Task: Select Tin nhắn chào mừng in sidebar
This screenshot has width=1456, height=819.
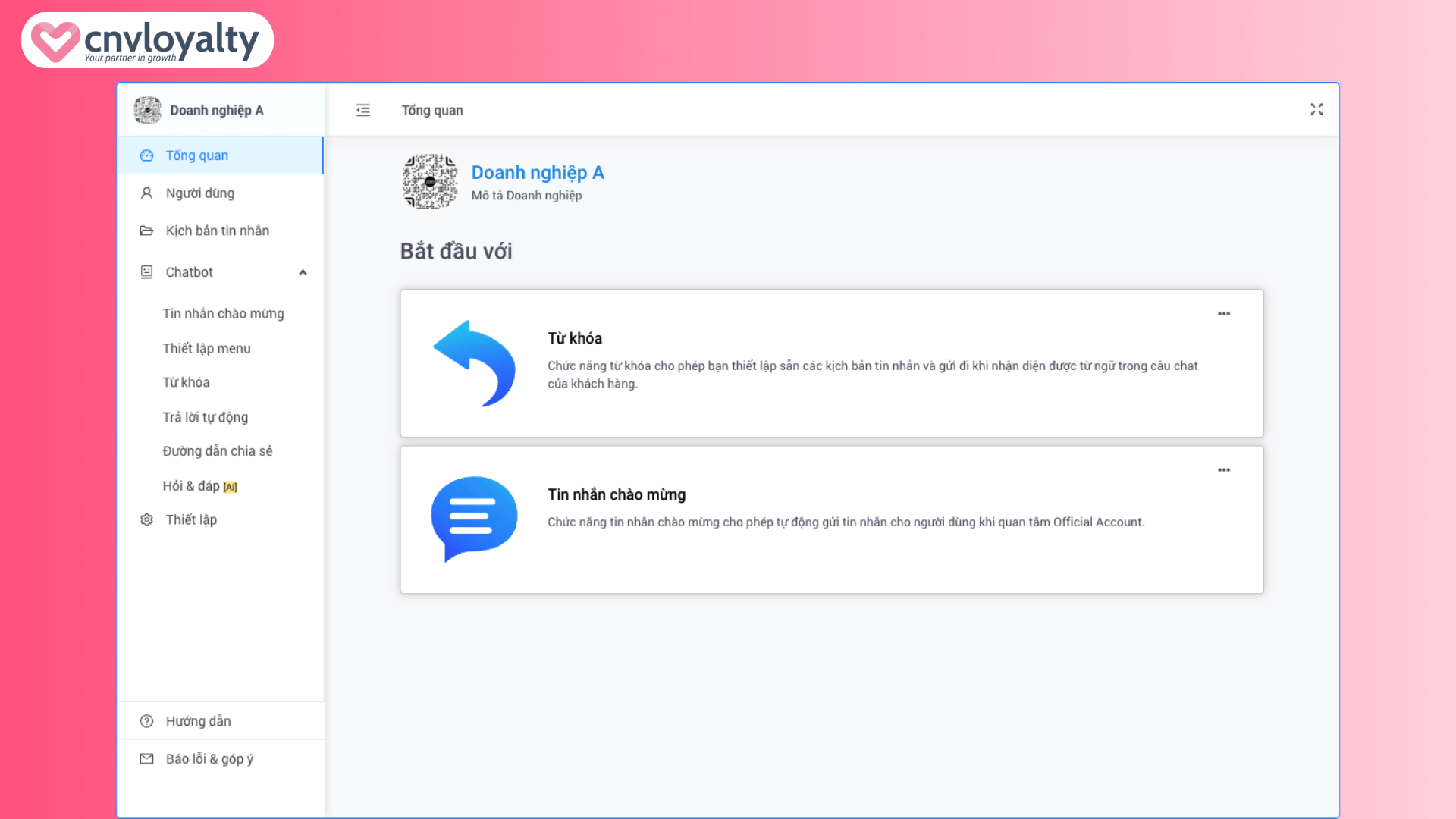Action: [223, 313]
